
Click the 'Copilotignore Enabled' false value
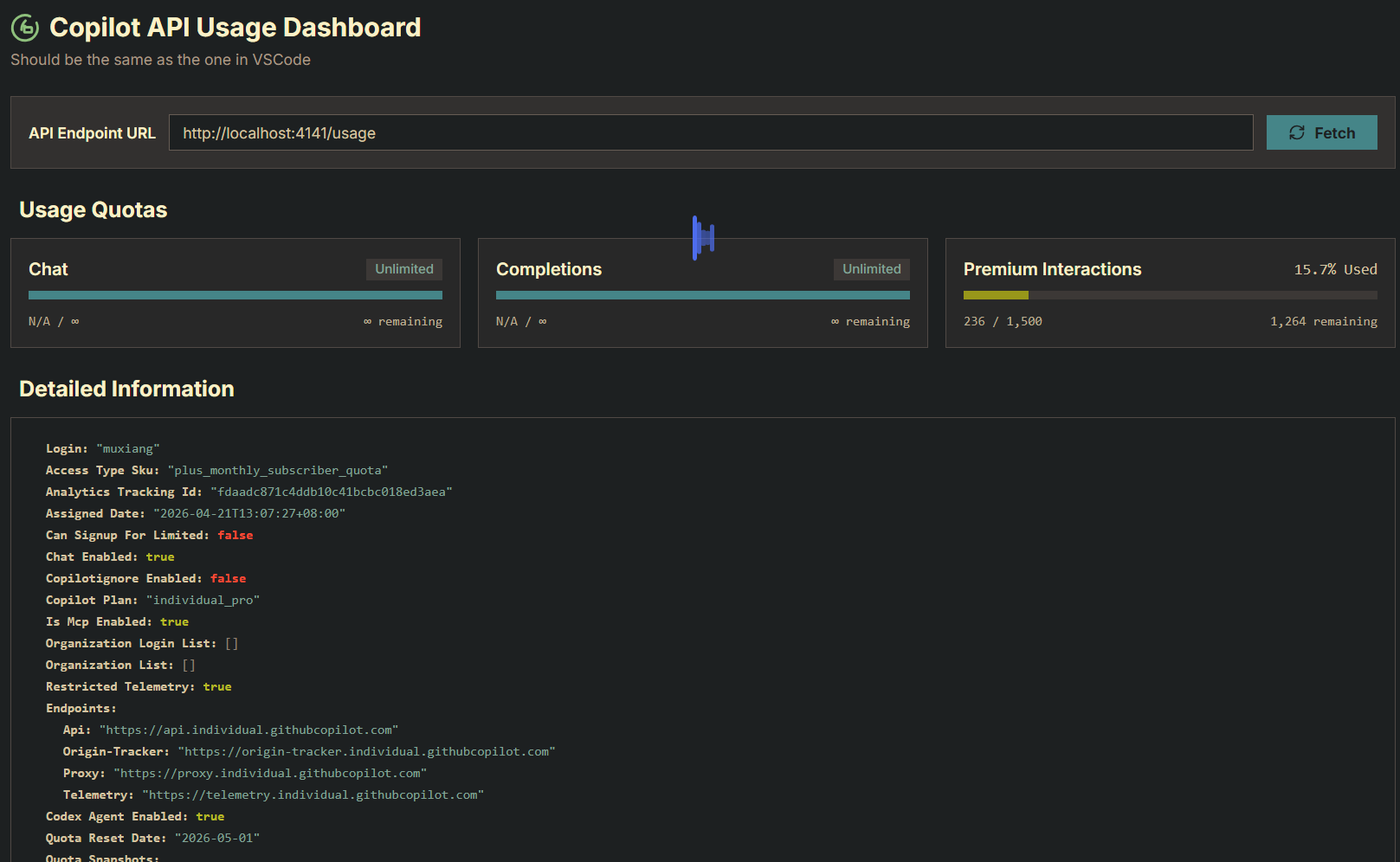[x=229, y=578]
